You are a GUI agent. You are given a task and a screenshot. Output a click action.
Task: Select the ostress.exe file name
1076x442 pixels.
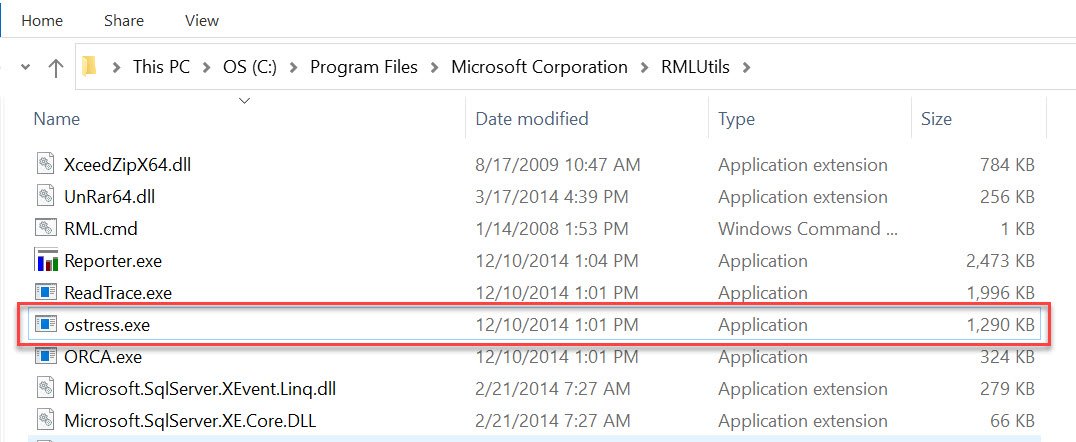coord(106,325)
